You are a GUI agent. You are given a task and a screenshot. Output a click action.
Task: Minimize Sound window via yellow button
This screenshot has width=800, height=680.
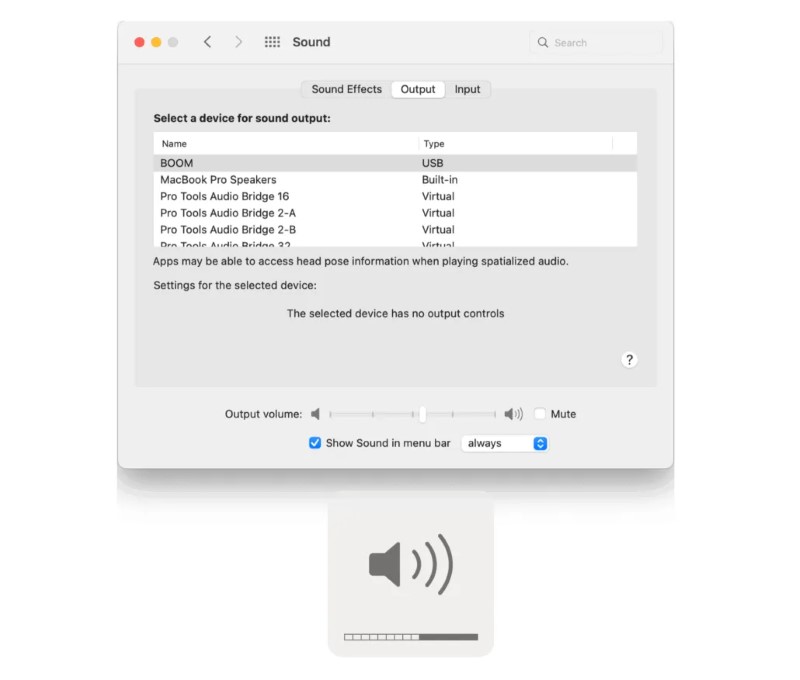(x=156, y=42)
